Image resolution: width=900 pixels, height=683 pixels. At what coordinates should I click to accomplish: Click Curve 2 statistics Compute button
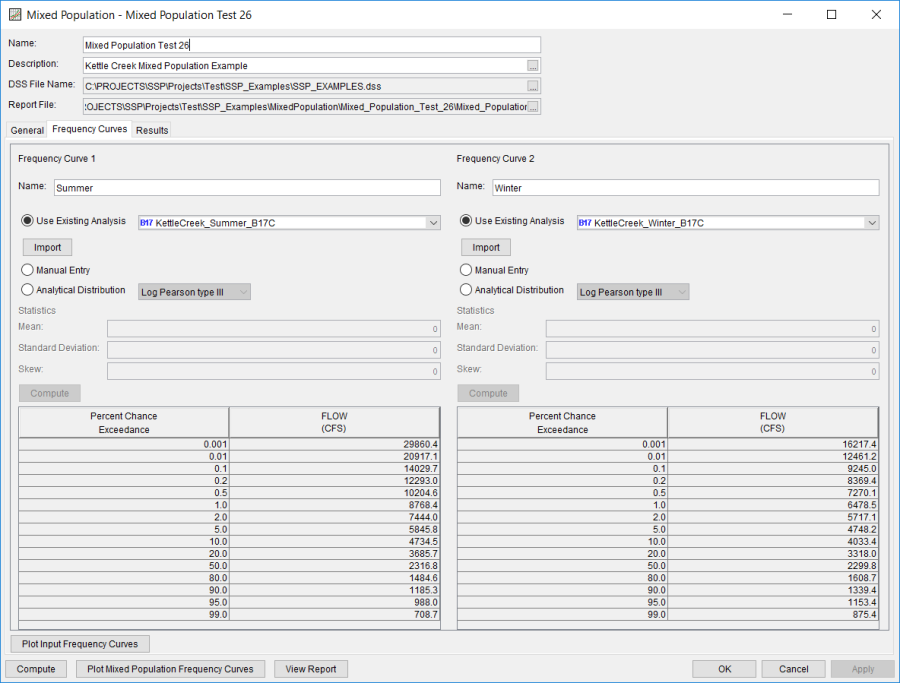pos(488,393)
